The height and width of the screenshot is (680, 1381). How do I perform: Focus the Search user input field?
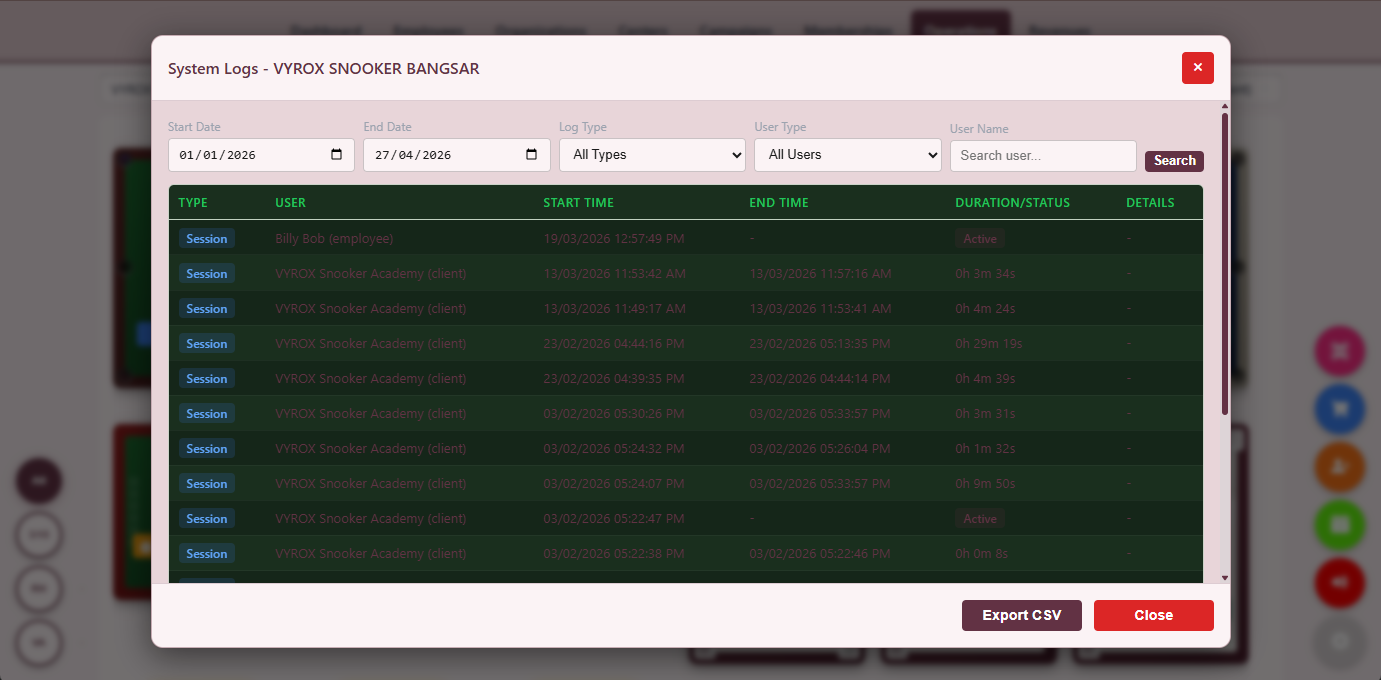1043,156
